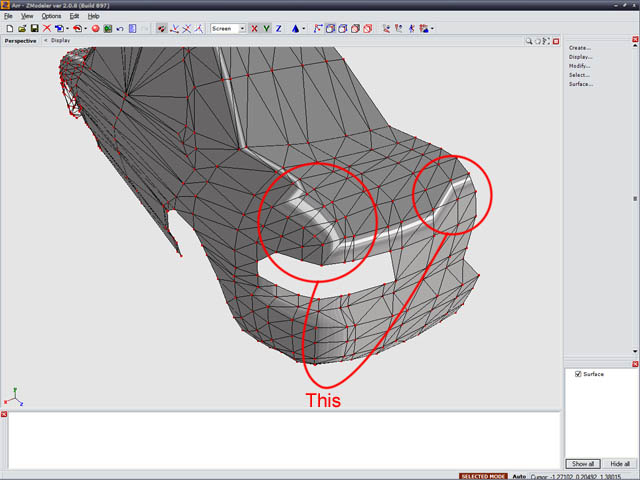Toggle the X axis constraint button
The width and height of the screenshot is (640, 480).
pos(254,29)
